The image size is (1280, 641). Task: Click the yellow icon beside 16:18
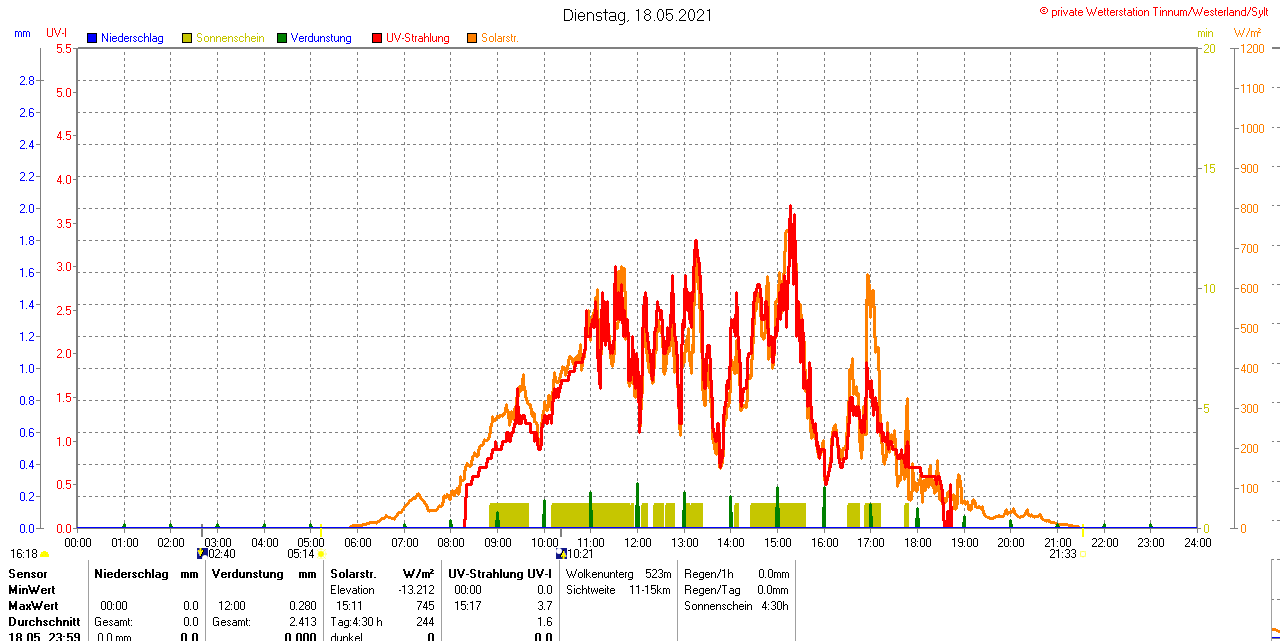coord(45,553)
